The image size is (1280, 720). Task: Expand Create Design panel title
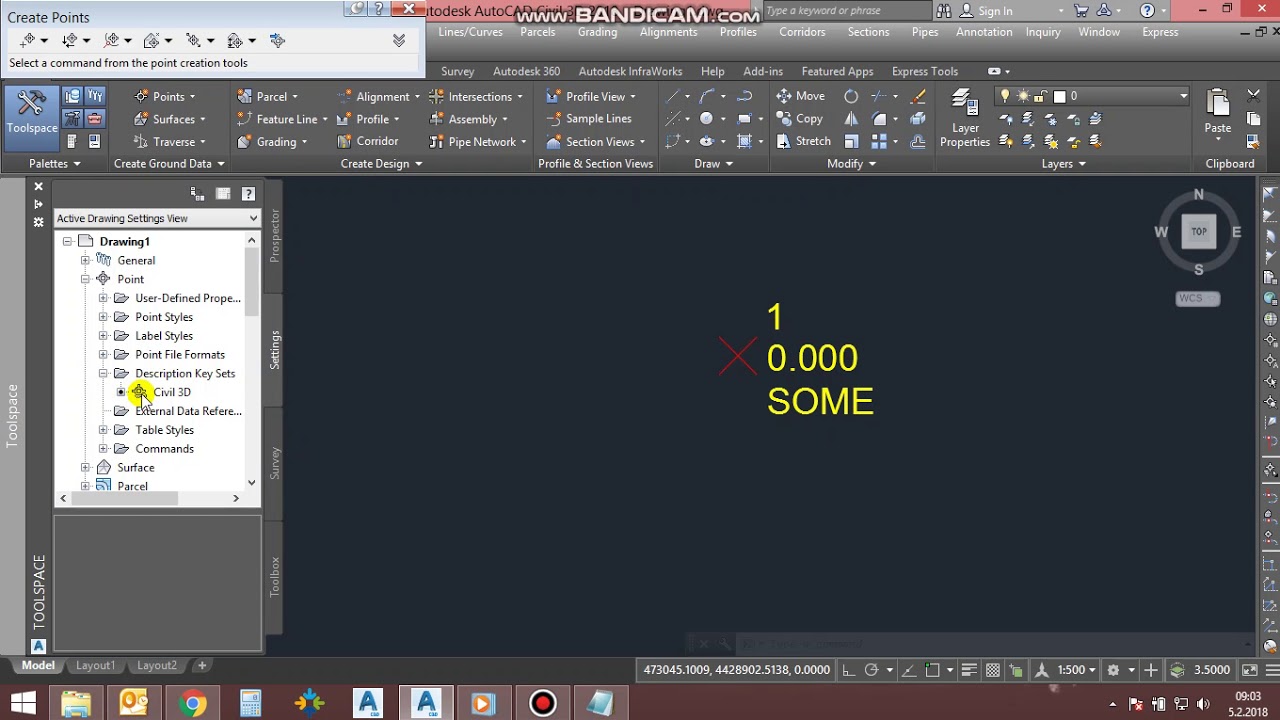381,164
